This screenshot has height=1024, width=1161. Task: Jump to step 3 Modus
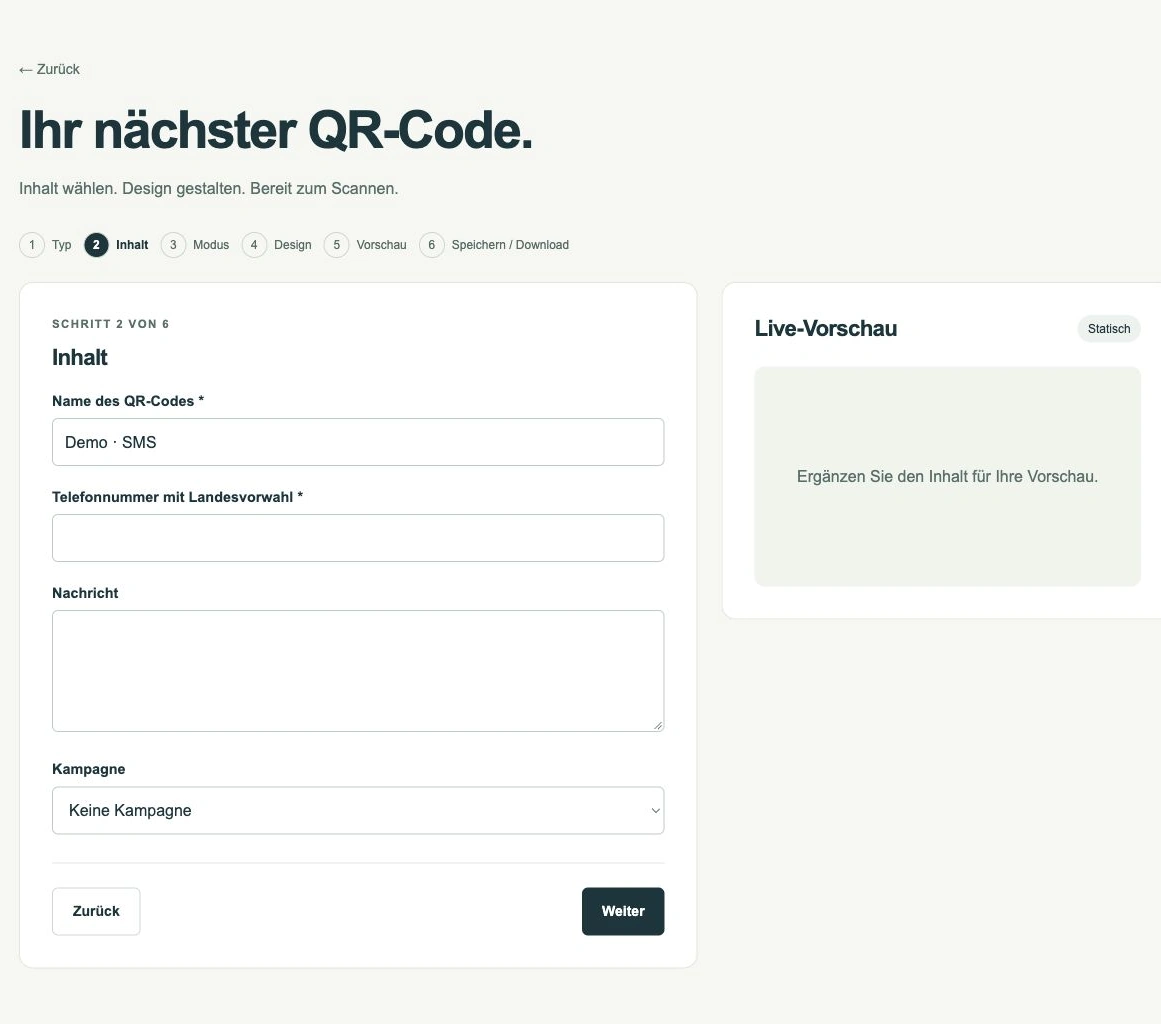click(195, 245)
